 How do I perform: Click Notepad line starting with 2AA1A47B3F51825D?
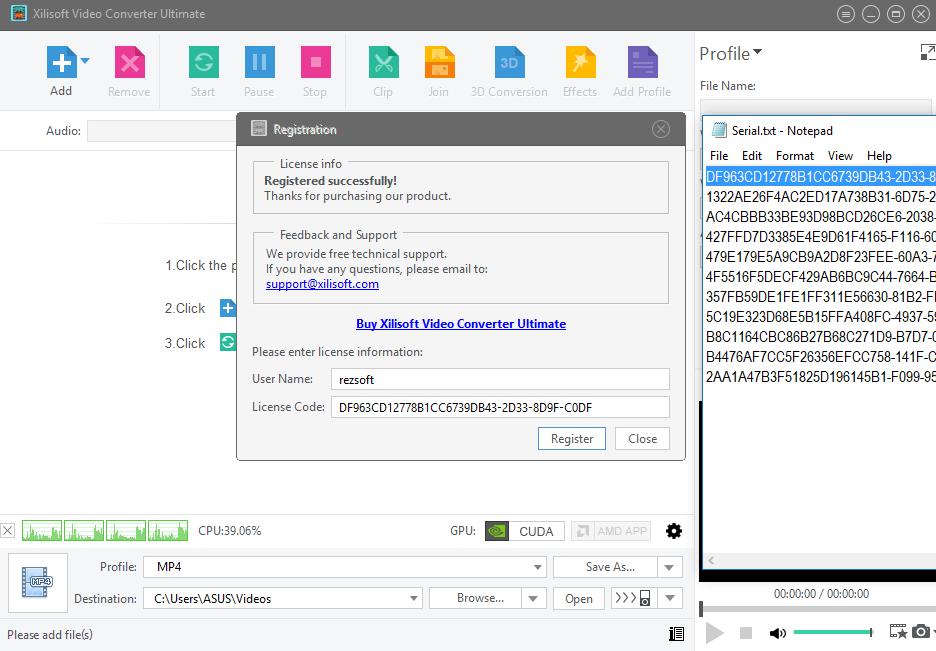821,377
